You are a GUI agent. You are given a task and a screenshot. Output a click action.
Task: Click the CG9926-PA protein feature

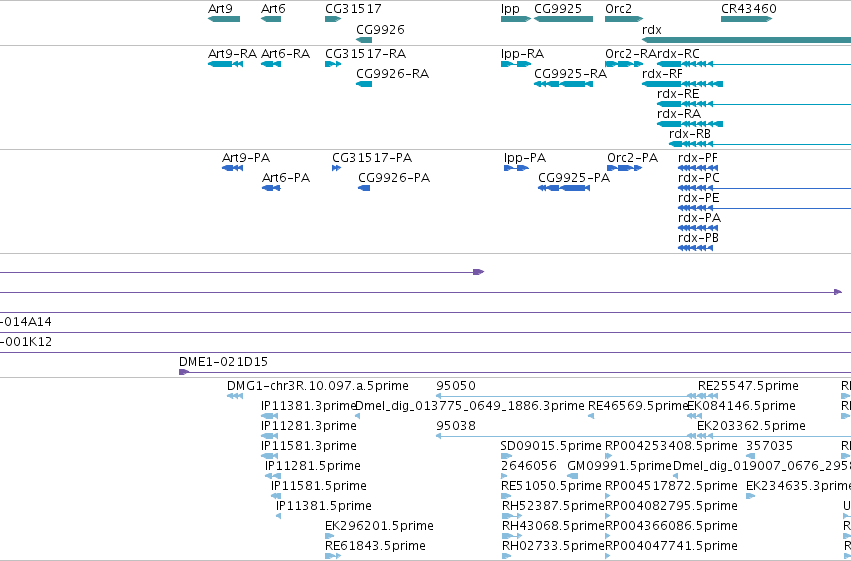(x=364, y=188)
